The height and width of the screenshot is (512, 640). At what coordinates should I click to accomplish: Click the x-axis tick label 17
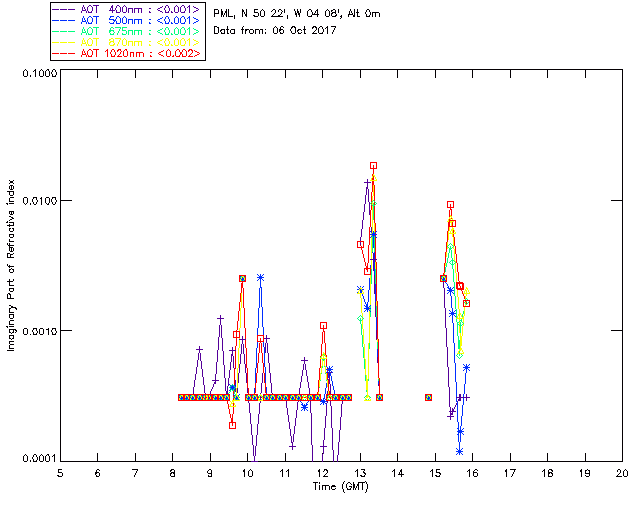pyautogui.click(x=510, y=473)
